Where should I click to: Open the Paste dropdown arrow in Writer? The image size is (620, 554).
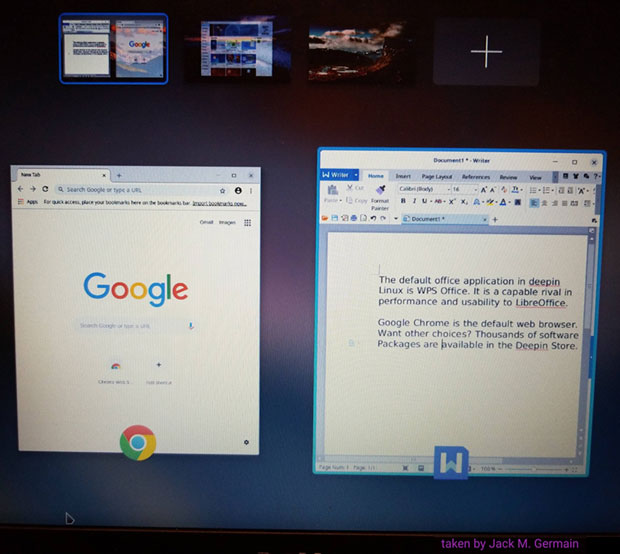[x=340, y=200]
